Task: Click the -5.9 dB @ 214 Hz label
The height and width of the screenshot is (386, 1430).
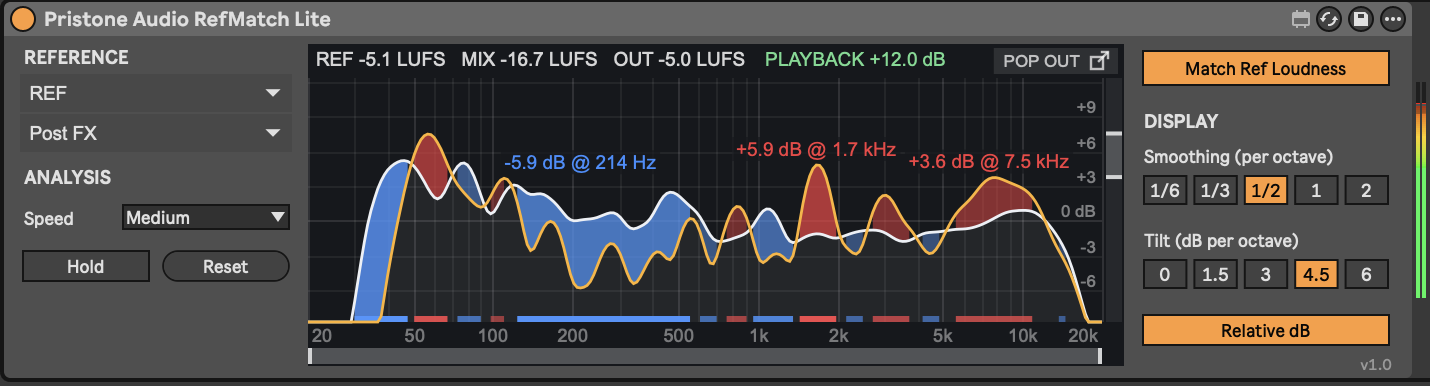Action: tap(580, 162)
